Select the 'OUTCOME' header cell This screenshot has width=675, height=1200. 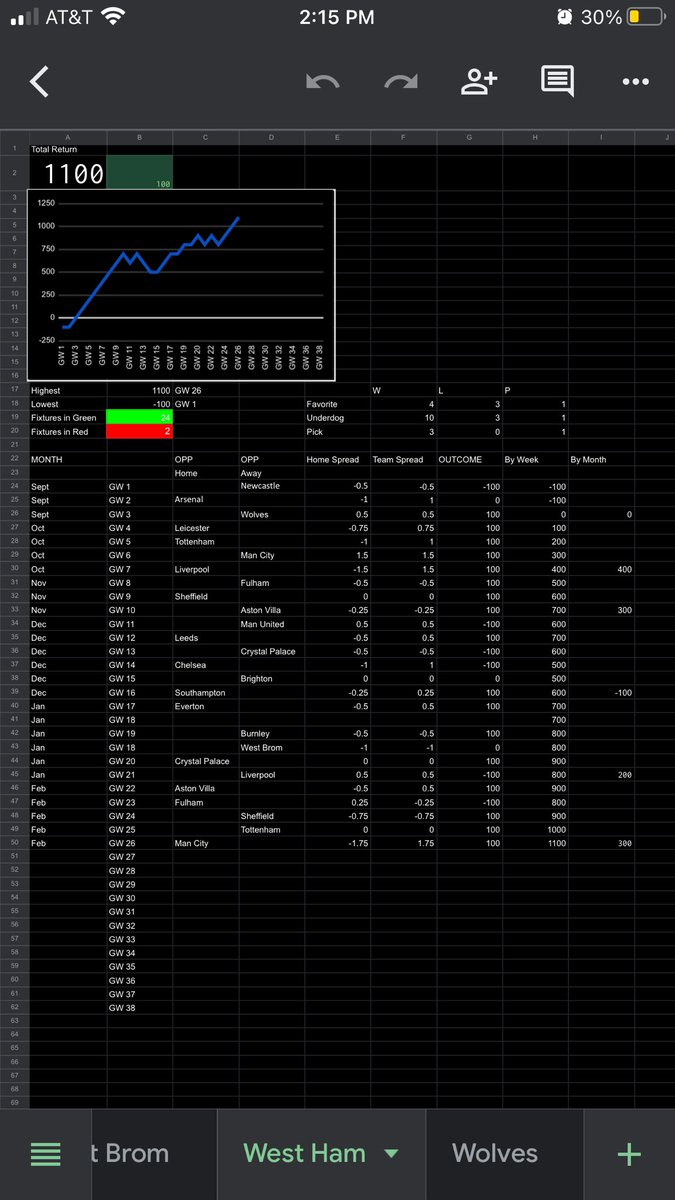[469, 460]
